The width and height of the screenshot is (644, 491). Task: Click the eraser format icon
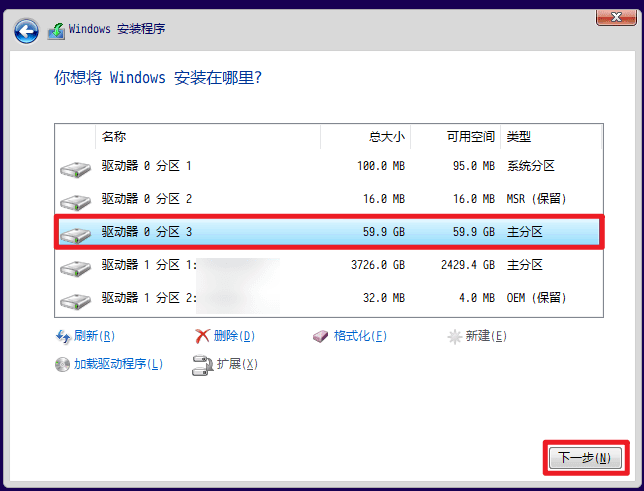(321, 337)
